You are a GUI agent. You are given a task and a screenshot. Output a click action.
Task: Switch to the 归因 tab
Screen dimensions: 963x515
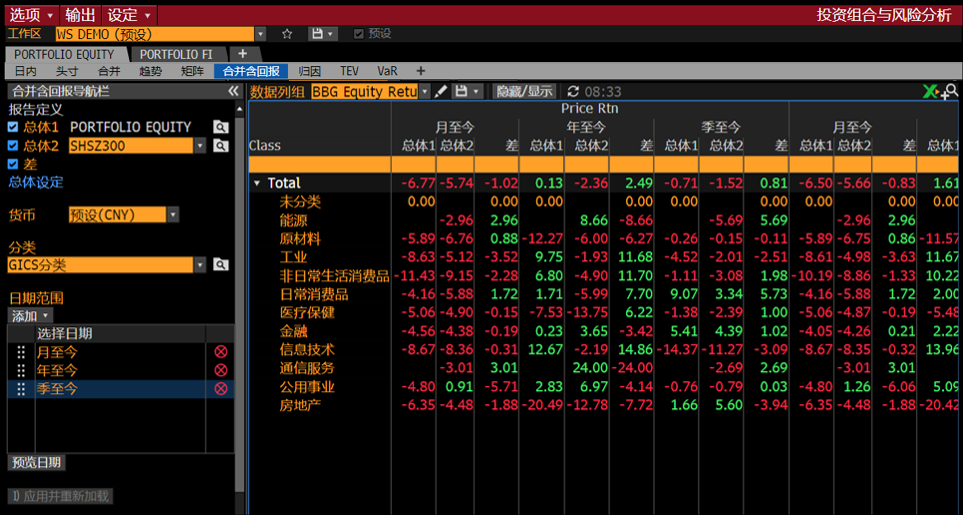point(310,71)
